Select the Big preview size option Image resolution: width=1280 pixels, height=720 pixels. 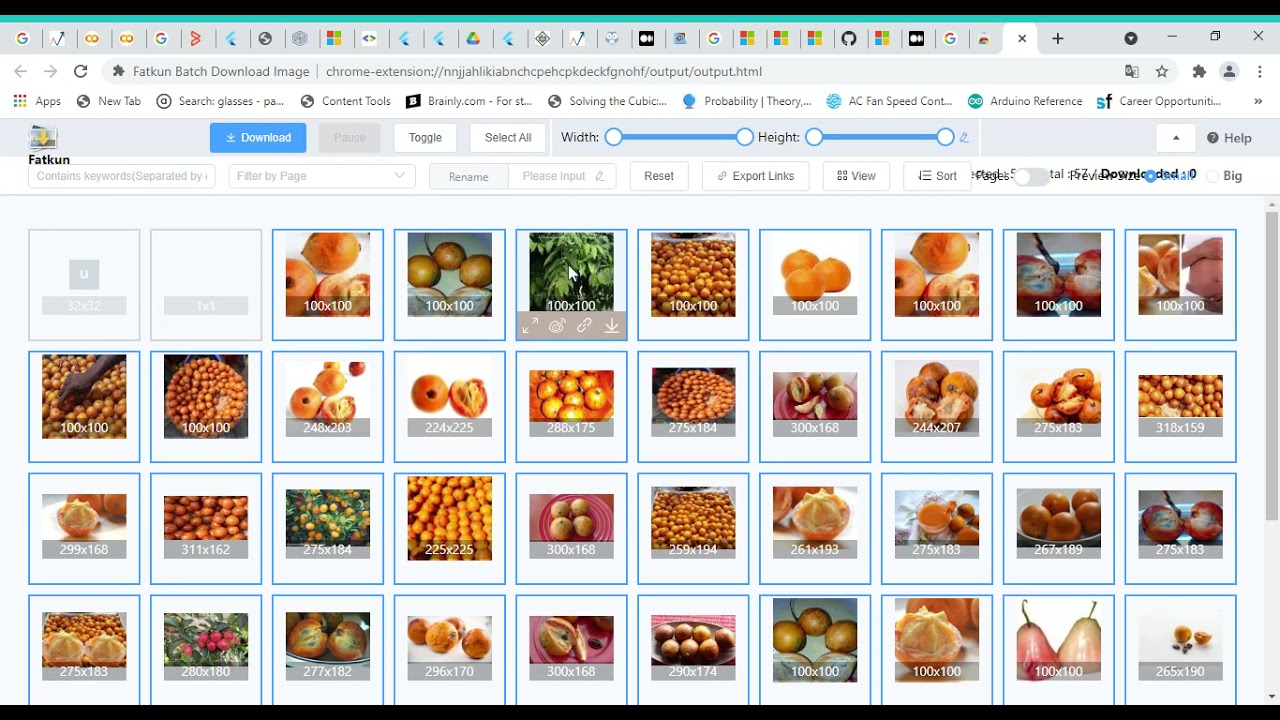tap(1213, 176)
